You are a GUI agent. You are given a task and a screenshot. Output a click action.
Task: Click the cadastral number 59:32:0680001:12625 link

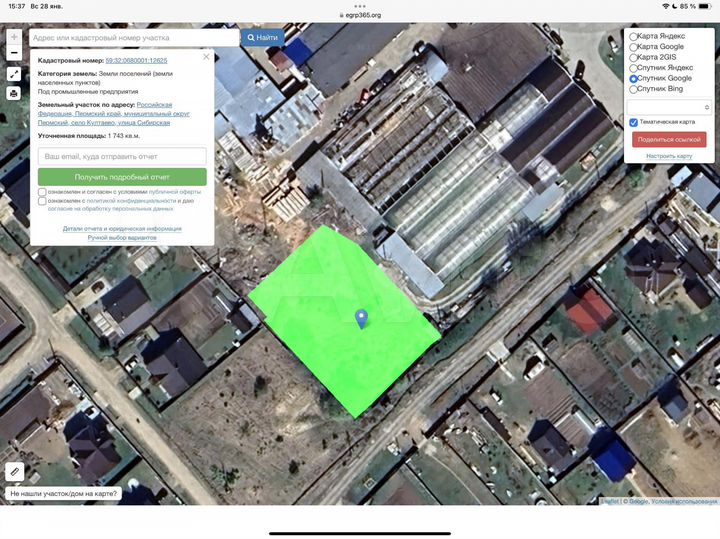pos(136,60)
